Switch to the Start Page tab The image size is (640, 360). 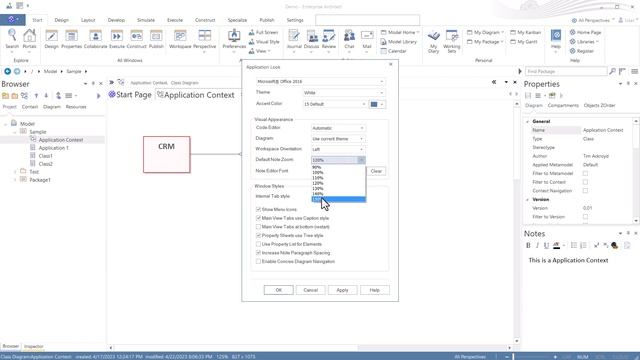[130, 95]
